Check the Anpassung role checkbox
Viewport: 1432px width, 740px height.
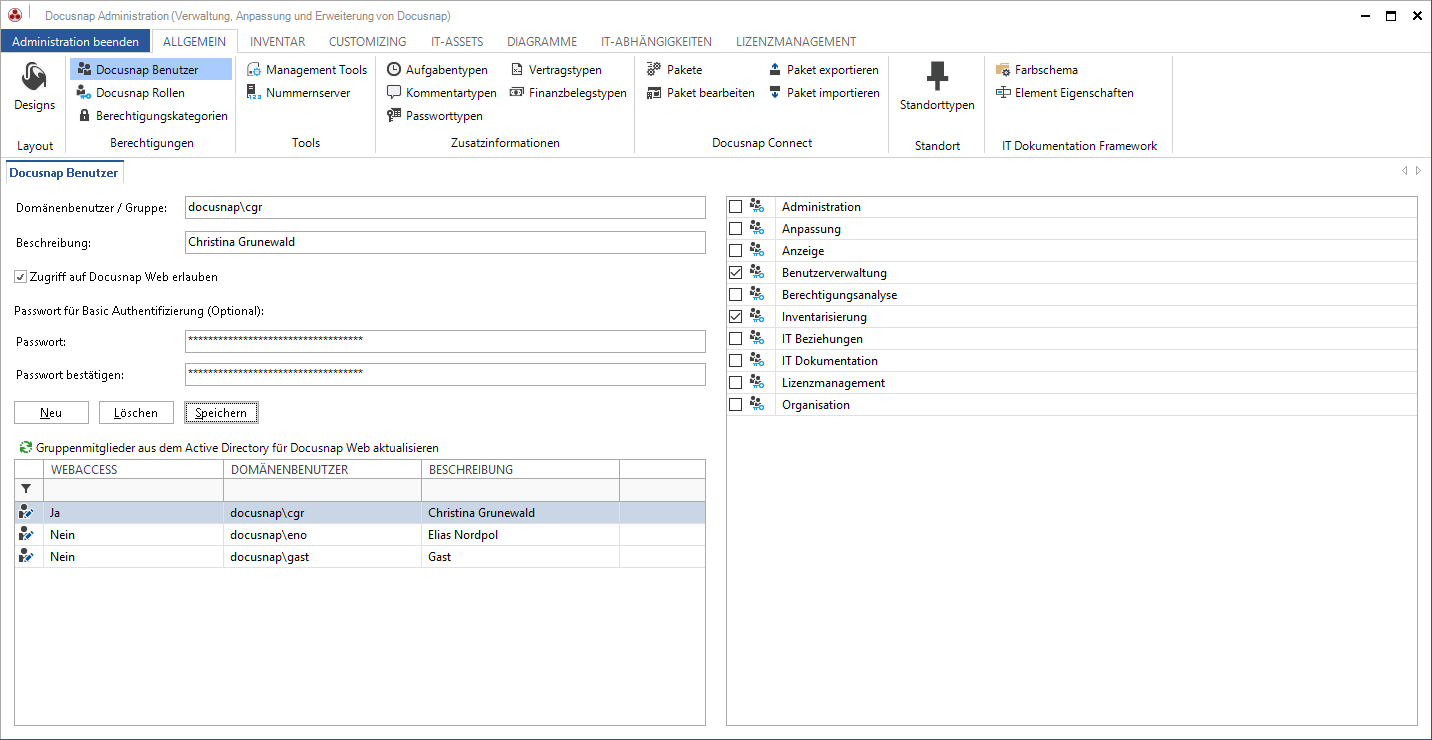[736, 229]
